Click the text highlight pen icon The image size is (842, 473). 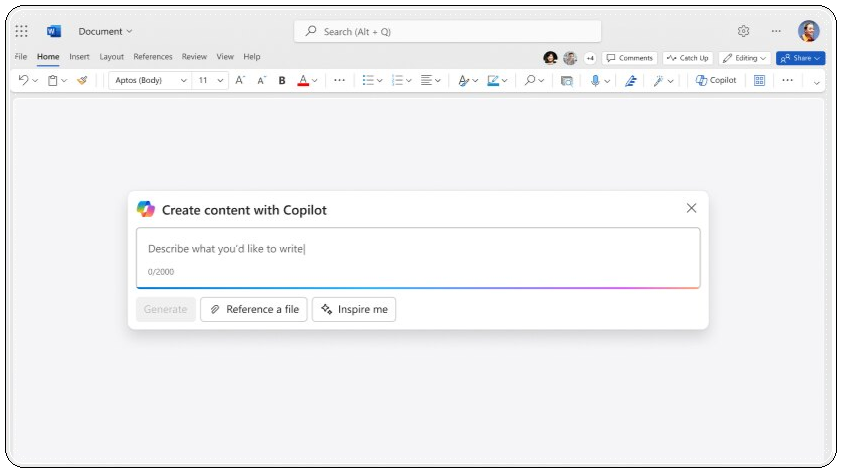[x=493, y=81]
